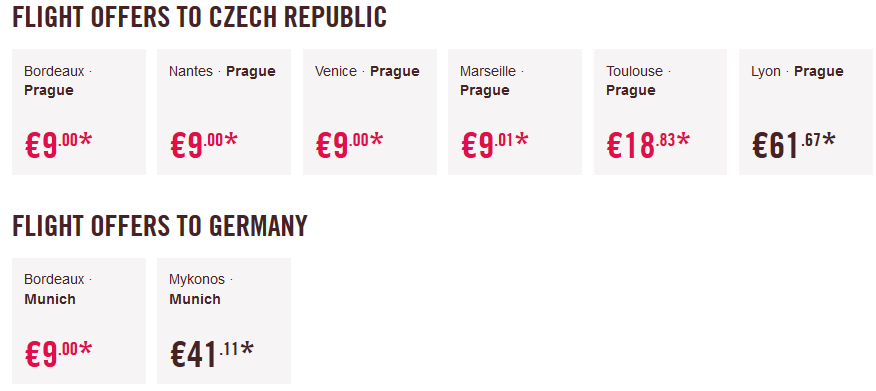The height and width of the screenshot is (391, 876).
Task: Open the Mykonos to Munich flight offer
Action: pyautogui.click(x=224, y=321)
